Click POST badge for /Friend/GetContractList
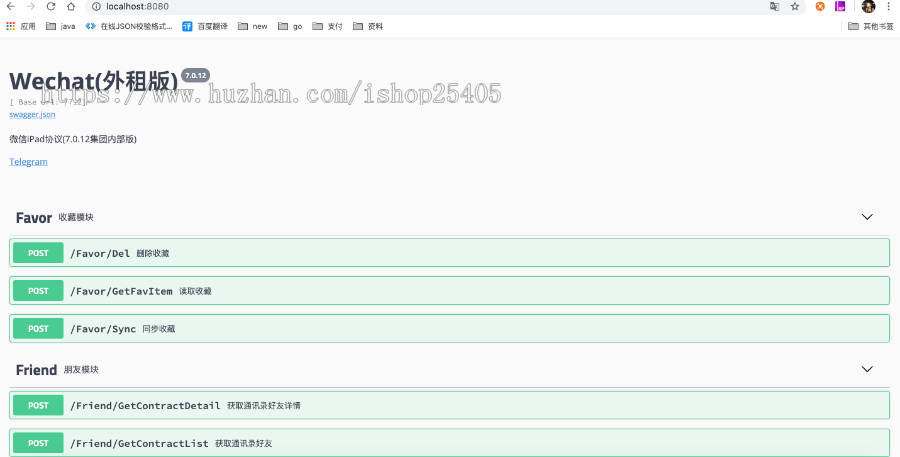900x457 pixels. (x=38, y=443)
